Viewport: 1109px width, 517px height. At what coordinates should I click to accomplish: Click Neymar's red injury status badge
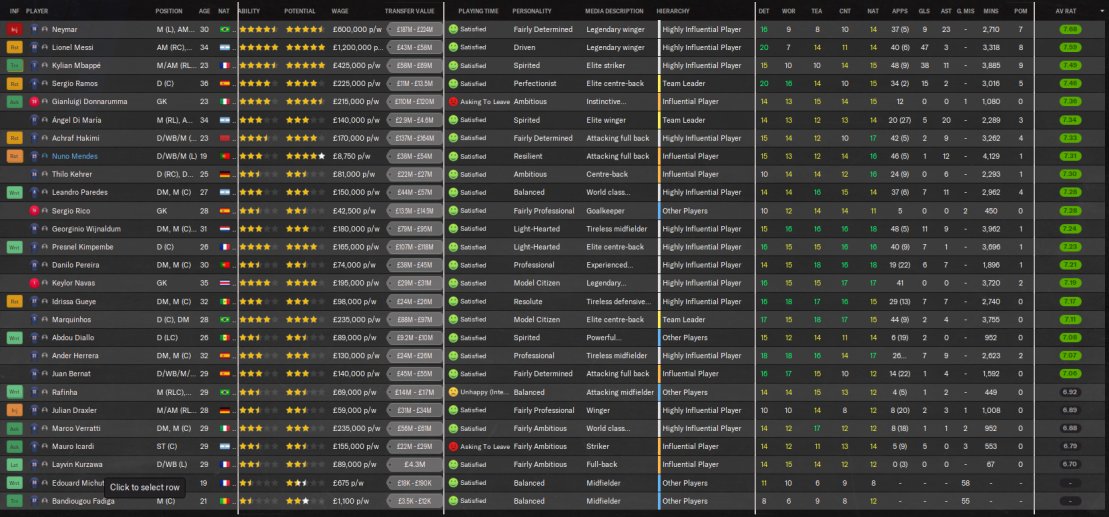14,29
